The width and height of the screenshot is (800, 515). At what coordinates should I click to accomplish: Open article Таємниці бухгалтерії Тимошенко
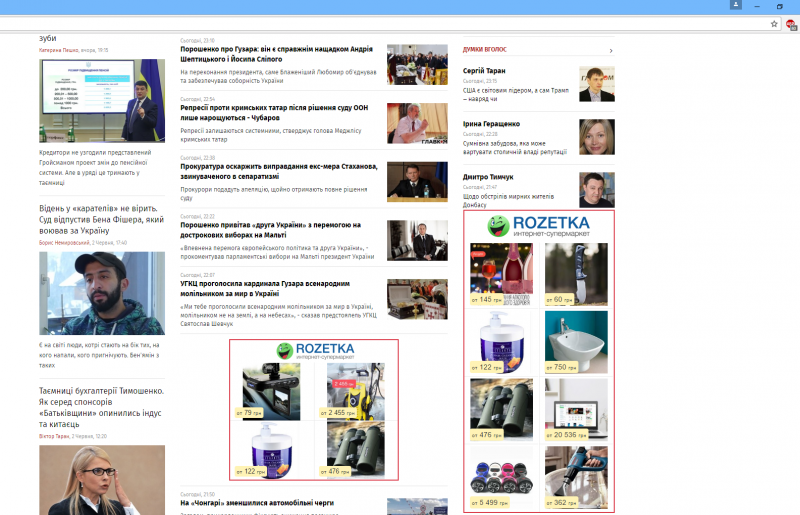point(101,407)
